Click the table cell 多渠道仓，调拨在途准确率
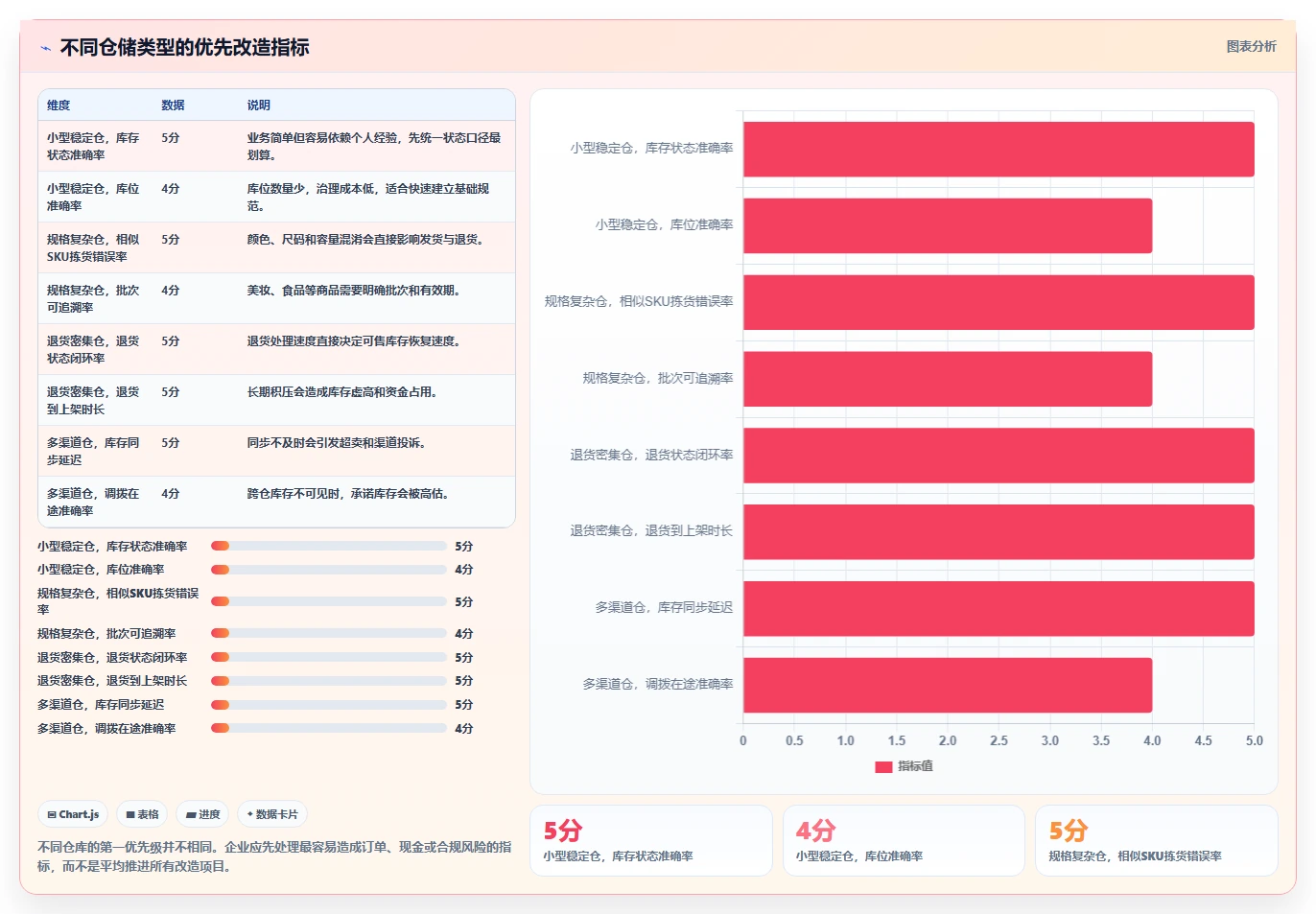This screenshot has height=914, width=1316. pyautogui.click(x=94, y=502)
